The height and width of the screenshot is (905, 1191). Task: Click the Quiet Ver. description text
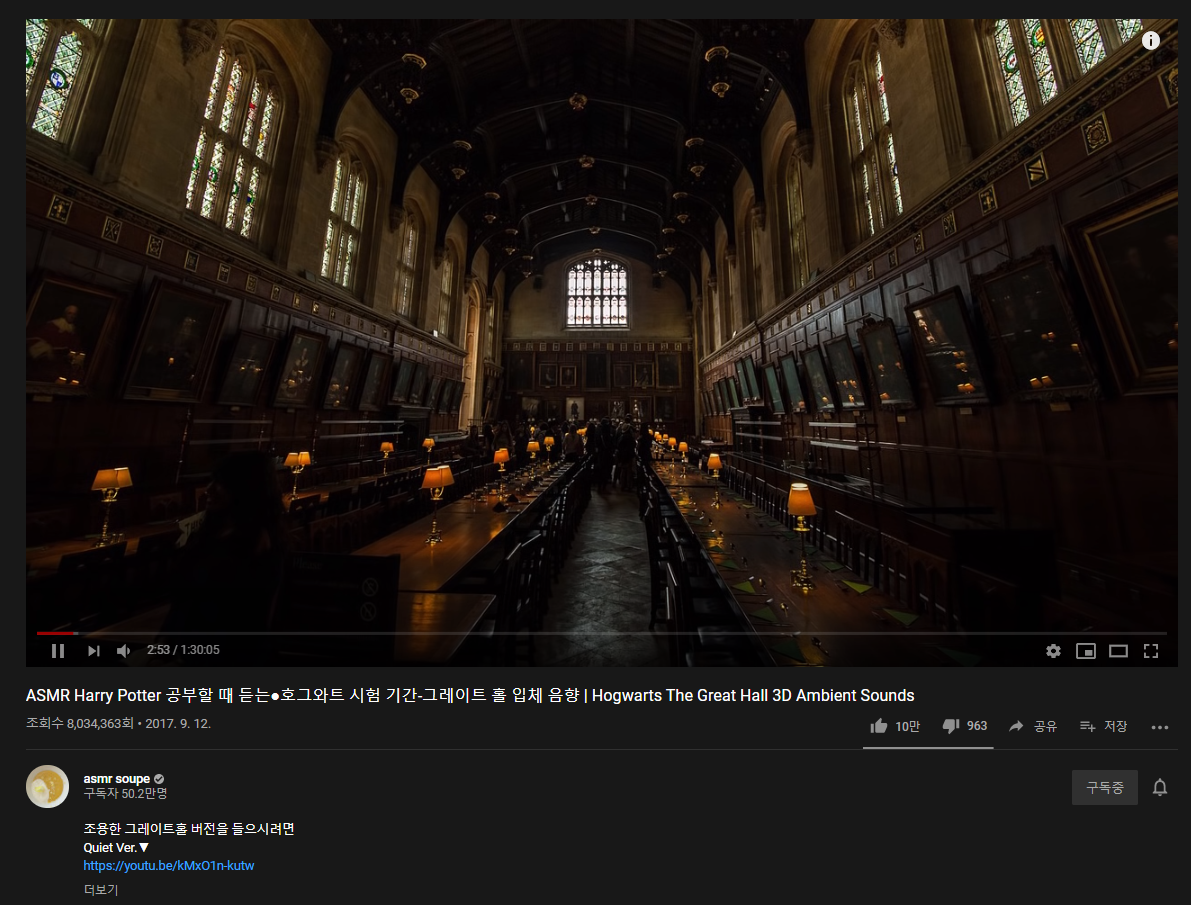pos(116,847)
